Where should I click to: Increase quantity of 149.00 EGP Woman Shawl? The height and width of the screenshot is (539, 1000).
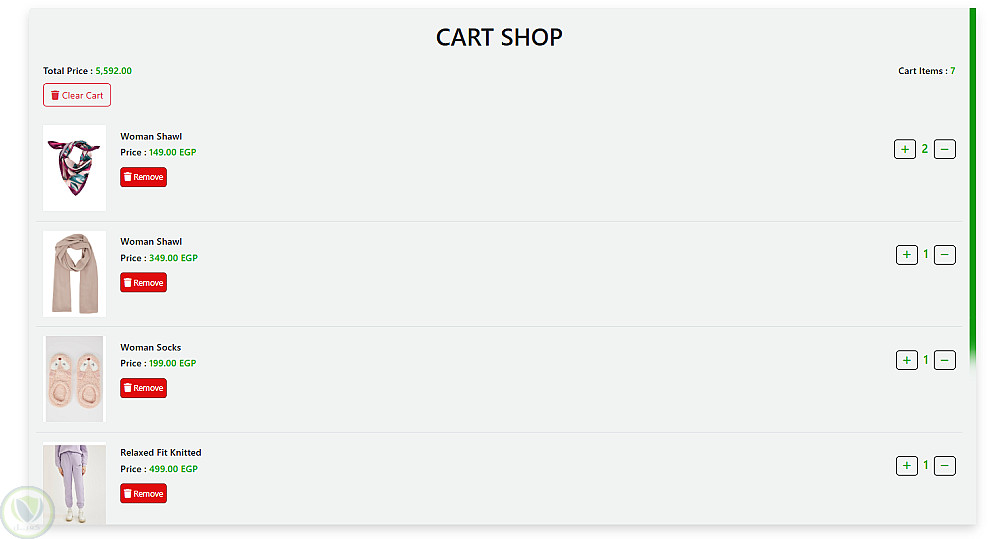pos(905,149)
